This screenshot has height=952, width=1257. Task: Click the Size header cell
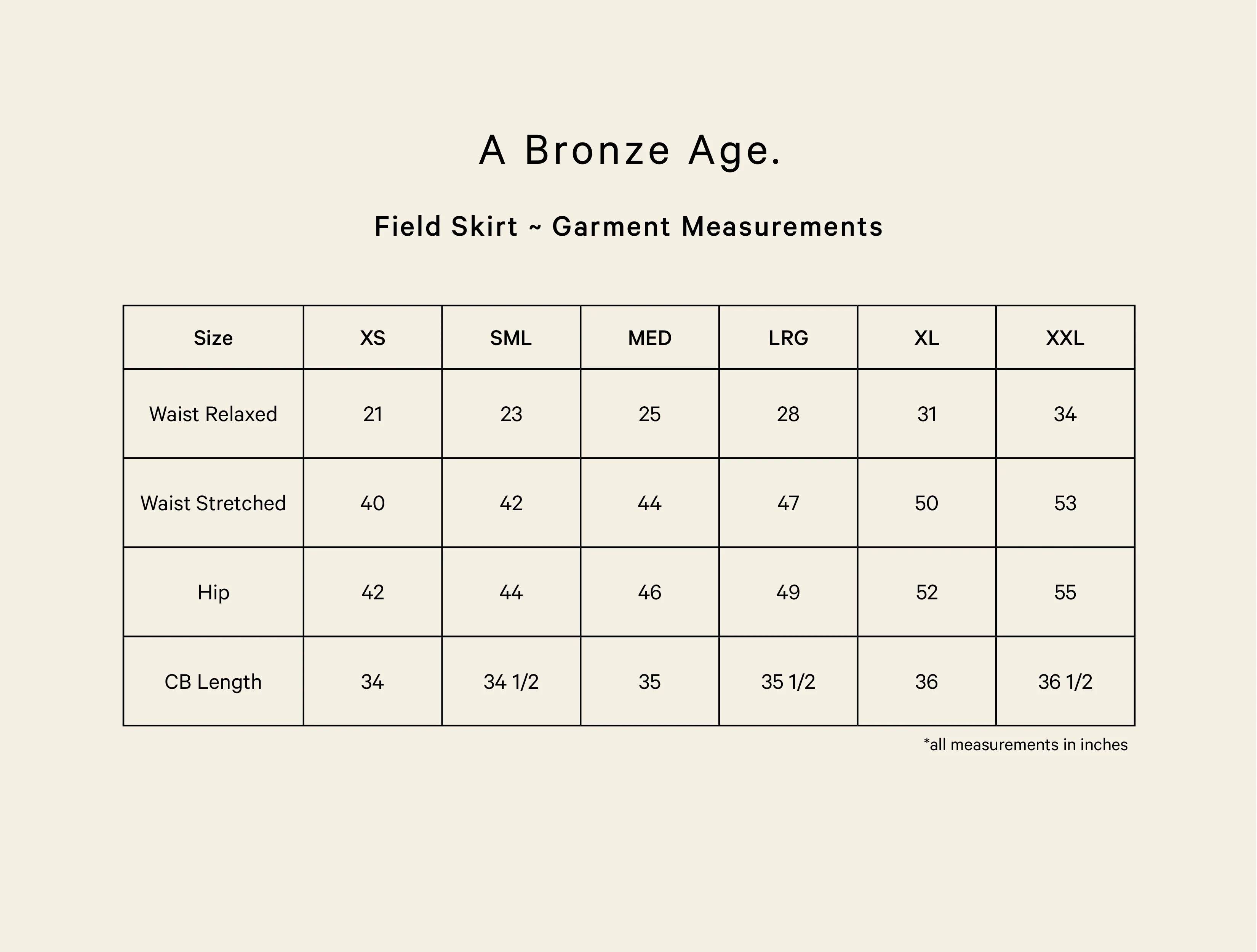pos(213,339)
